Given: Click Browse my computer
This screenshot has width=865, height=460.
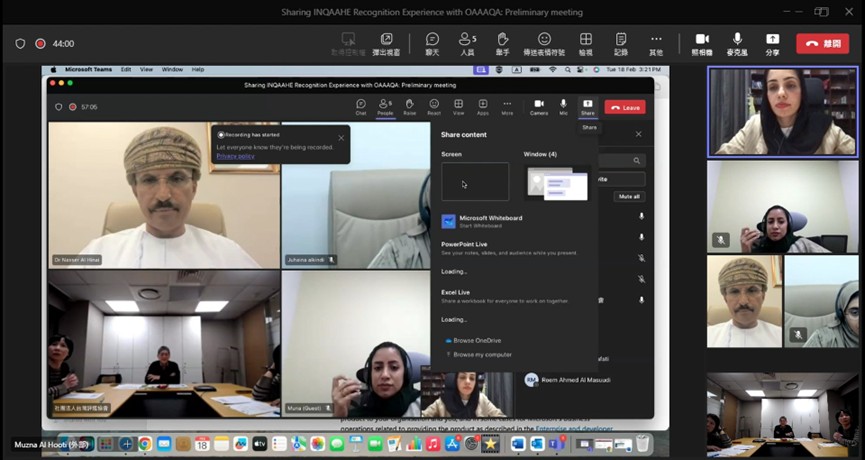Looking at the screenshot, I should pyautogui.click(x=478, y=355).
